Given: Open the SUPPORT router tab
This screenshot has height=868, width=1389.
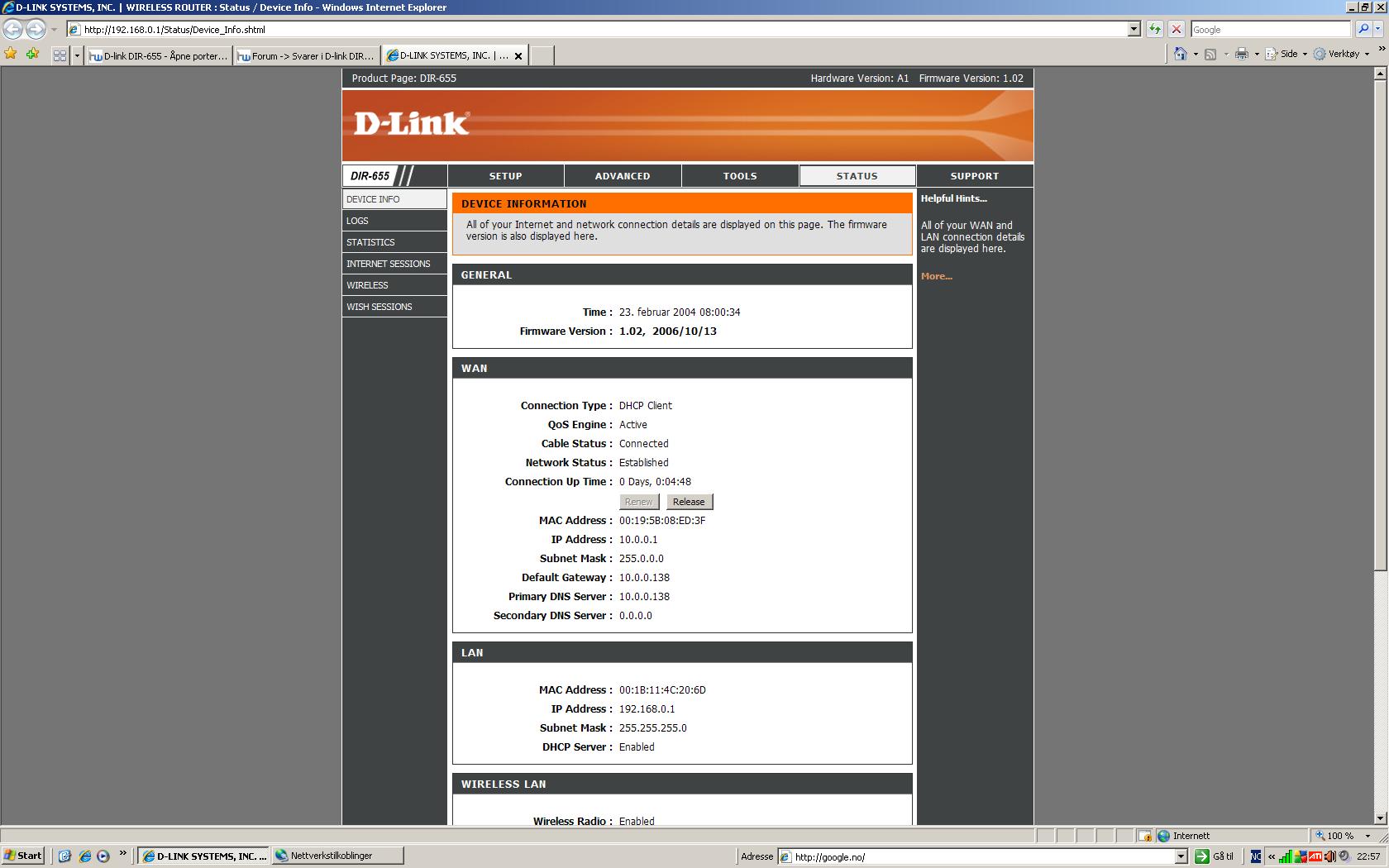Looking at the screenshot, I should [x=975, y=175].
